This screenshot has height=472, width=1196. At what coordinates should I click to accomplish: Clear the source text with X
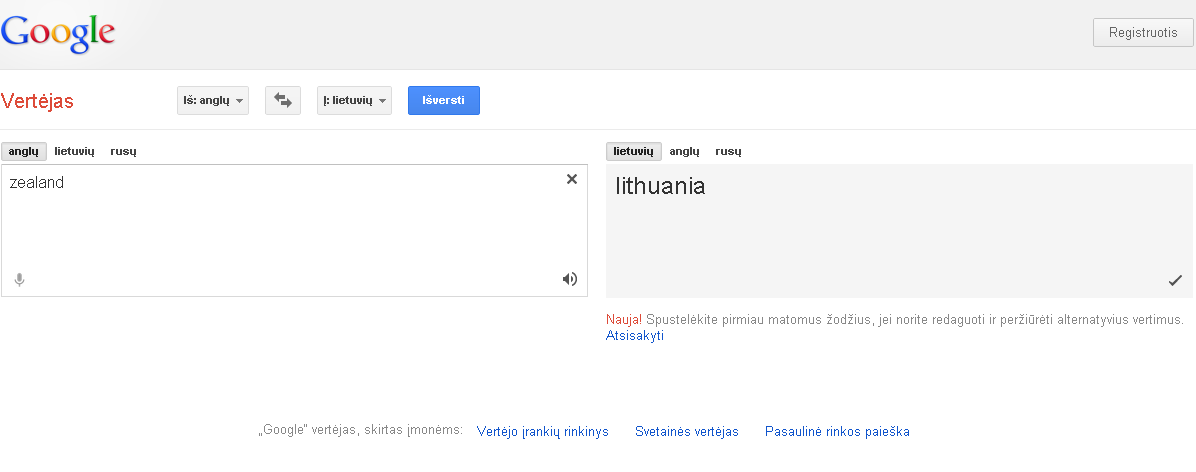(571, 179)
